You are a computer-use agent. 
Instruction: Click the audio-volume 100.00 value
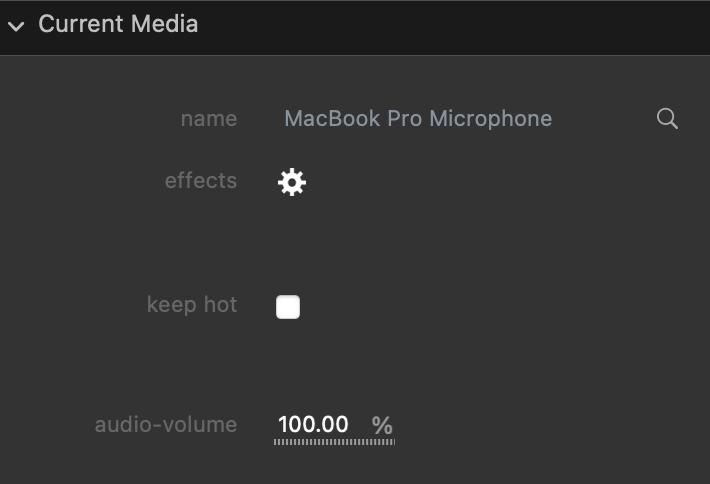tap(313, 425)
